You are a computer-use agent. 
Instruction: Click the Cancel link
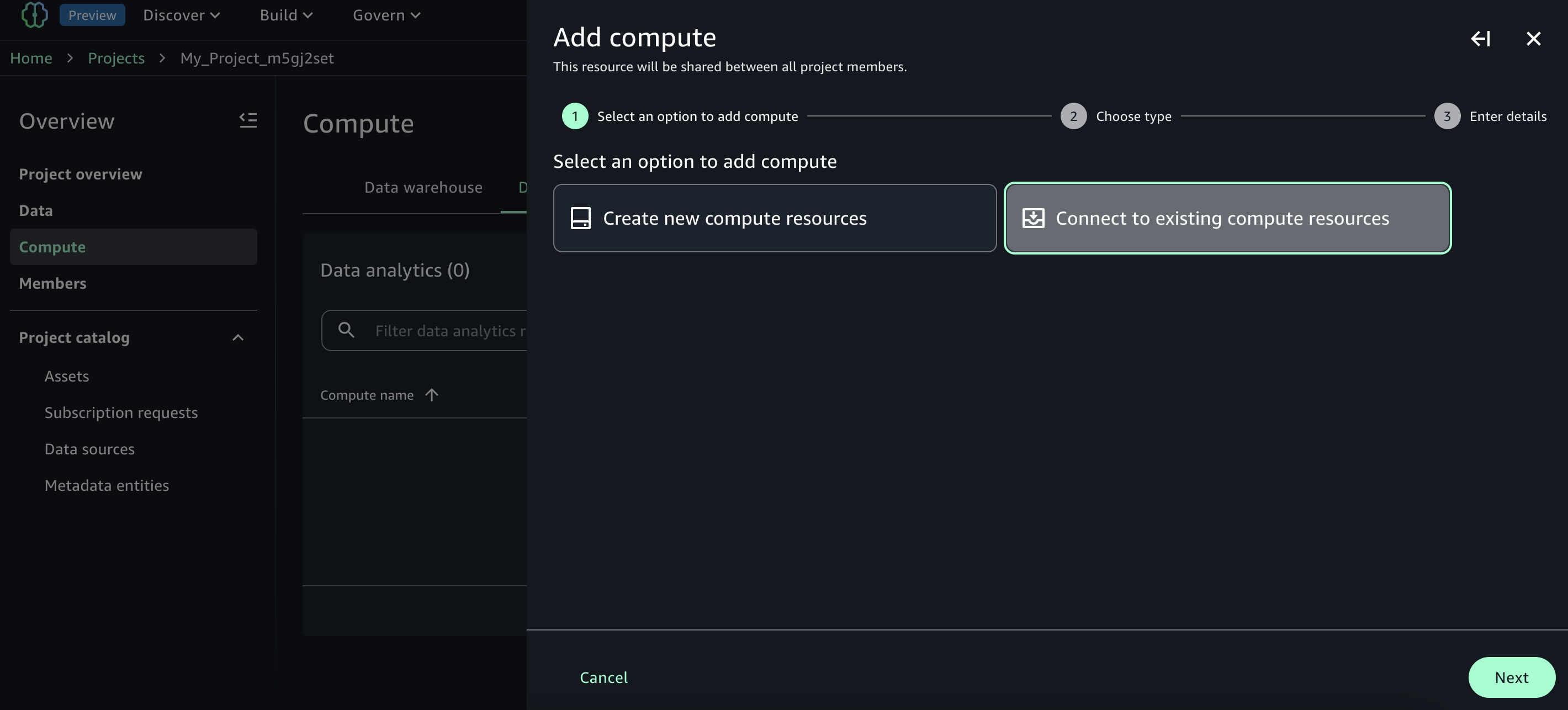pos(603,677)
